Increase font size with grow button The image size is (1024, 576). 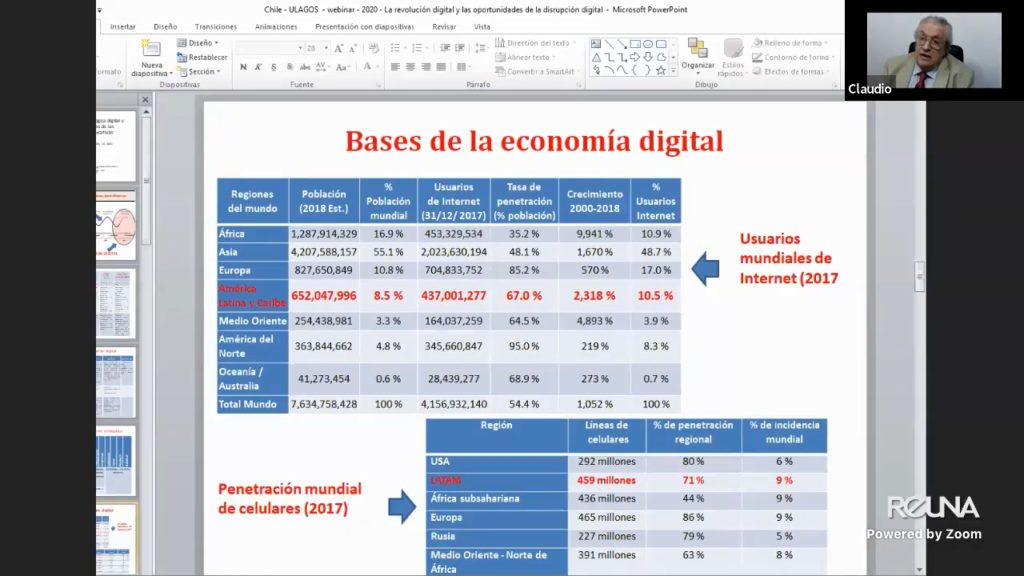pyautogui.click(x=340, y=48)
